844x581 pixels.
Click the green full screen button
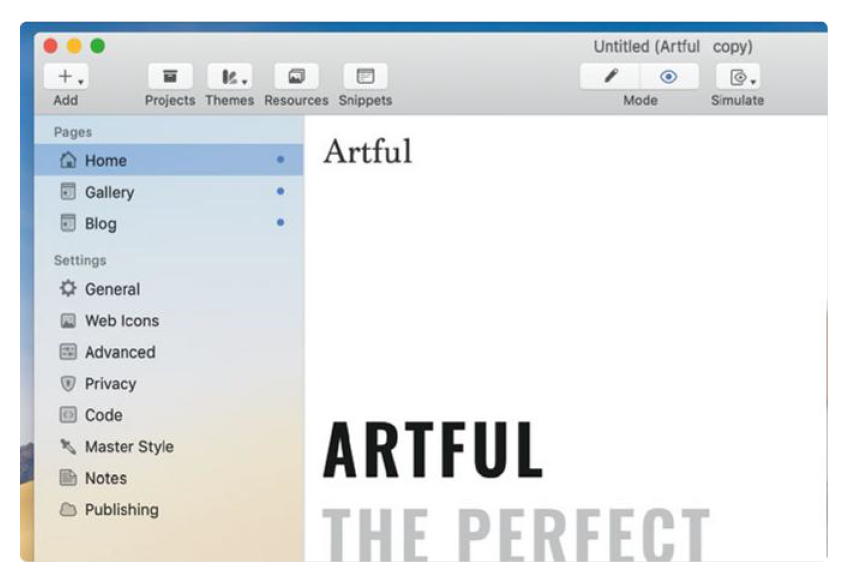pos(97,46)
